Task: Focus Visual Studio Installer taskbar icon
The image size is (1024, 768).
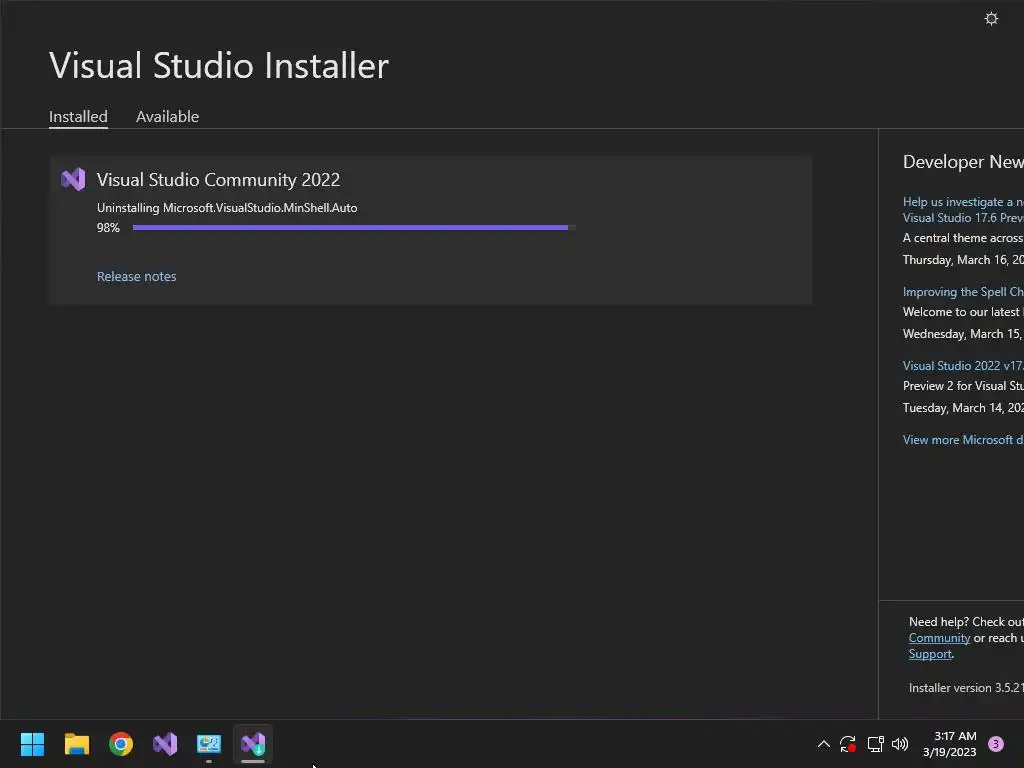Action: tap(253, 744)
